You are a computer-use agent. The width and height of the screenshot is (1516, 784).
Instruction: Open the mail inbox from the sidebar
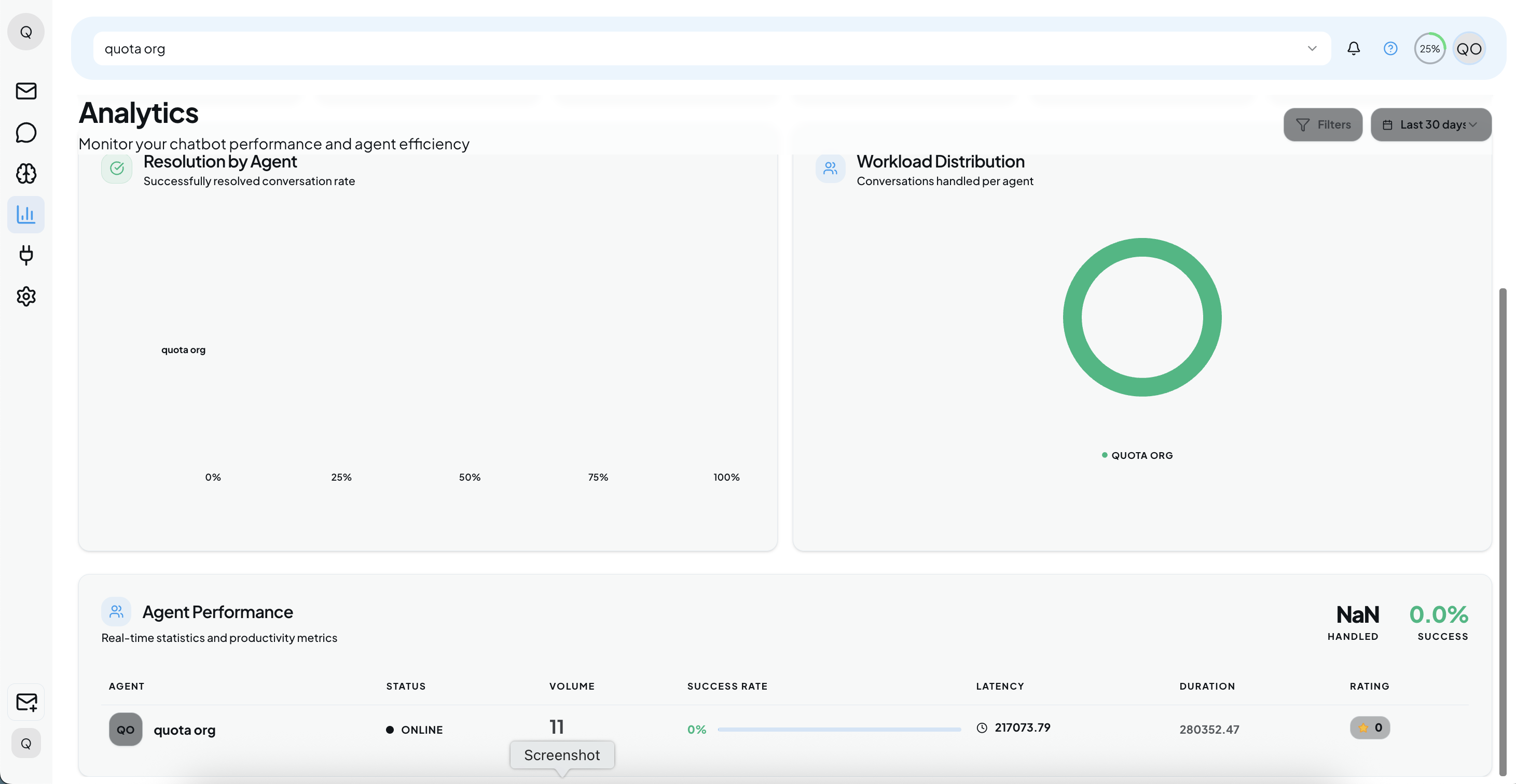(x=26, y=91)
